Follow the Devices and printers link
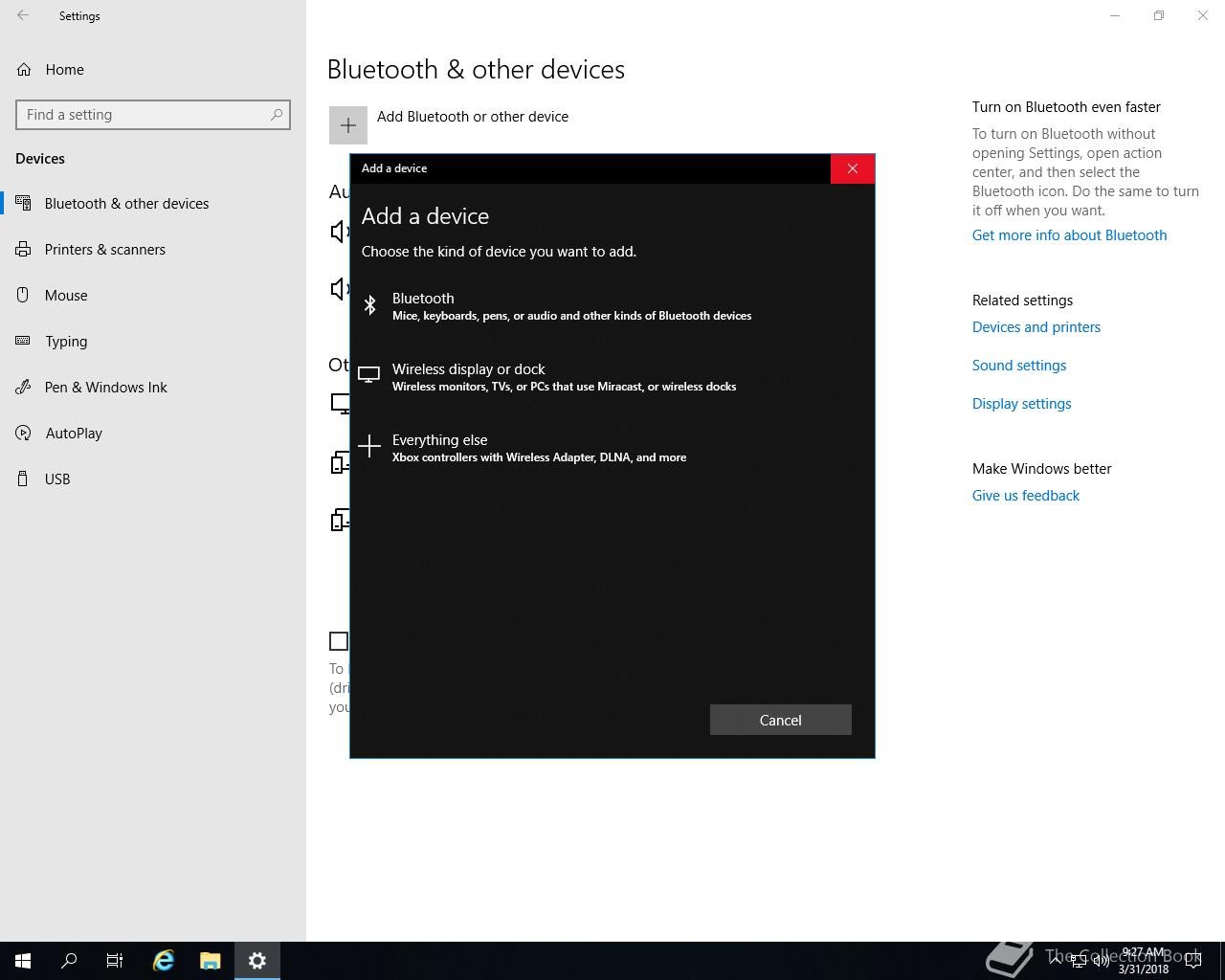This screenshot has width=1225, height=980. (1036, 327)
